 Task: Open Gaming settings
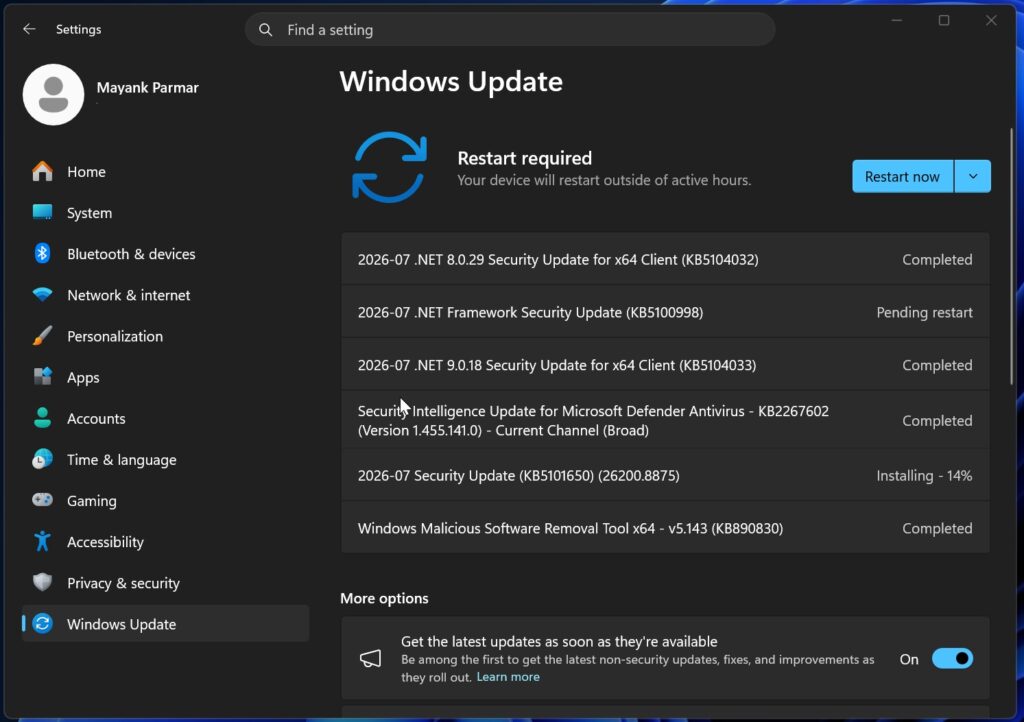[x=165, y=501]
